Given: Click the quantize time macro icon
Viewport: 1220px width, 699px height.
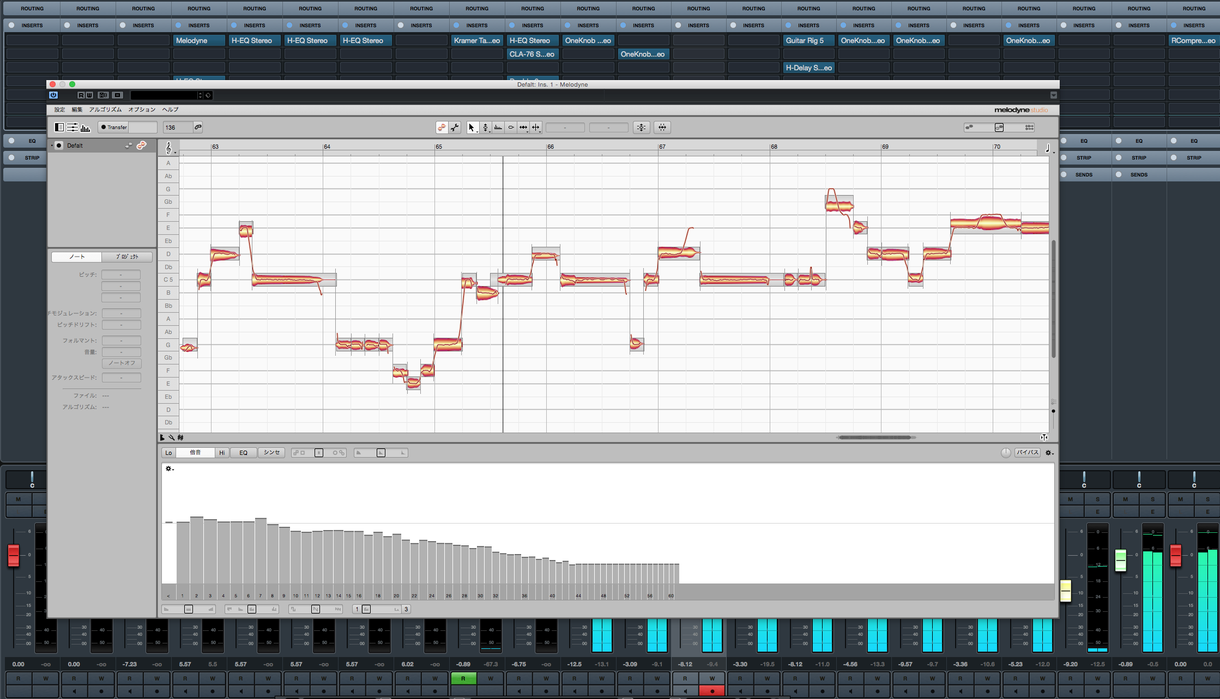Looking at the screenshot, I should pyautogui.click(x=662, y=127).
